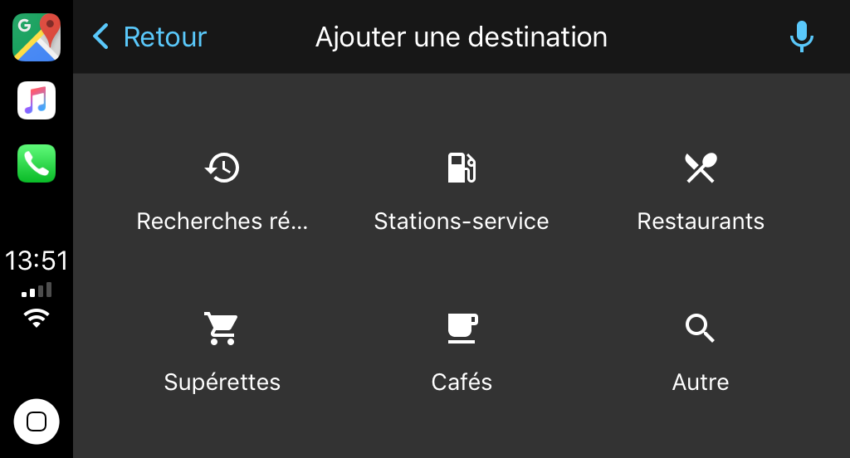The width and height of the screenshot is (850, 458).
Task: Click the Retour back label
Action: 165,37
